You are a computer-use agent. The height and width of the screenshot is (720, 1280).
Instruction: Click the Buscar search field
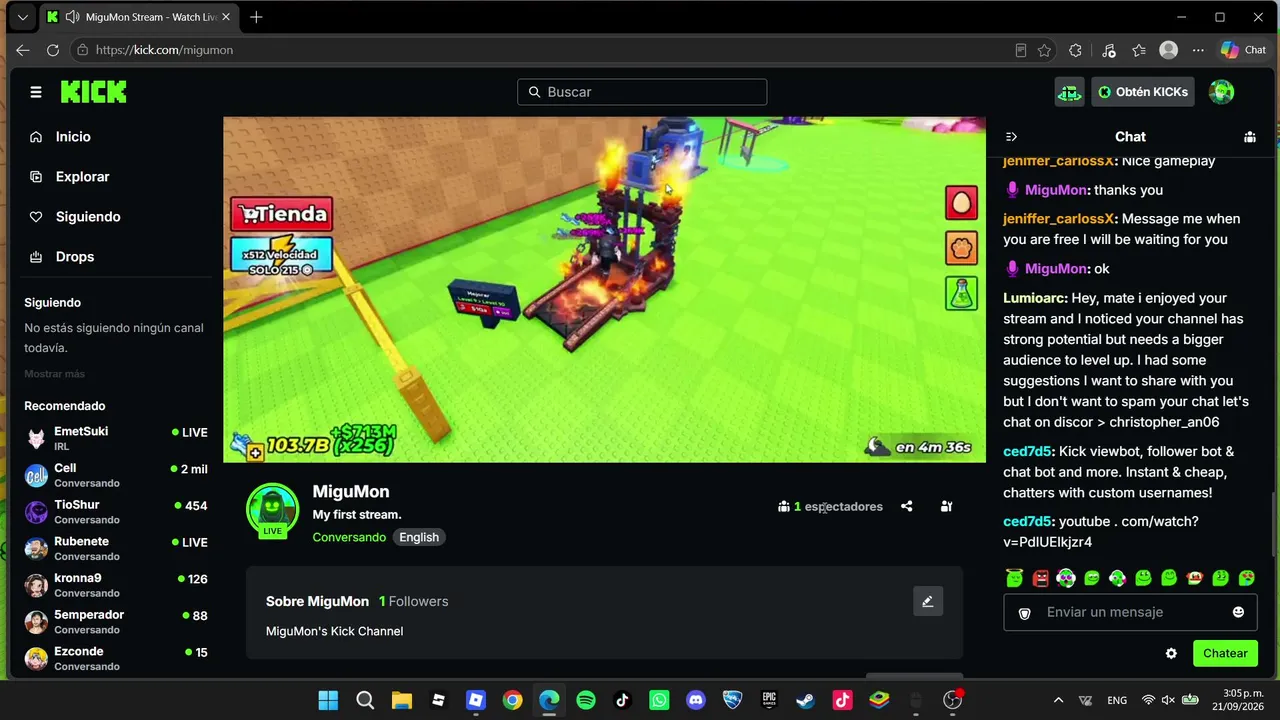click(x=642, y=92)
